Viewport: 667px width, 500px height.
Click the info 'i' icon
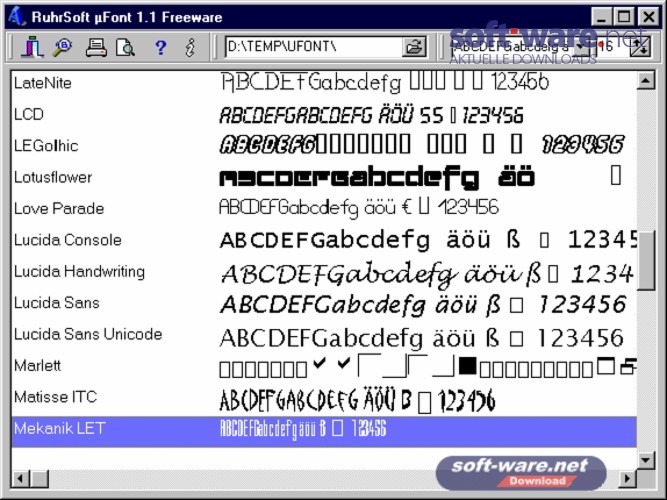pyautogui.click(x=191, y=47)
